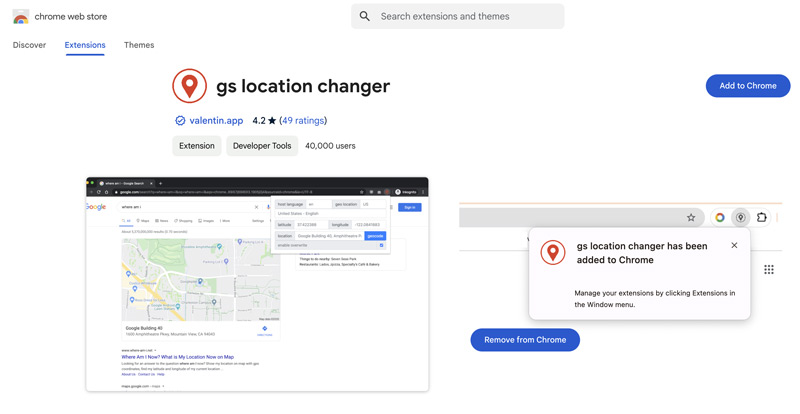Open the Google apps grid icon
Image resolution: width=800 pixels, height=414 pixels.
click(769, 270)
